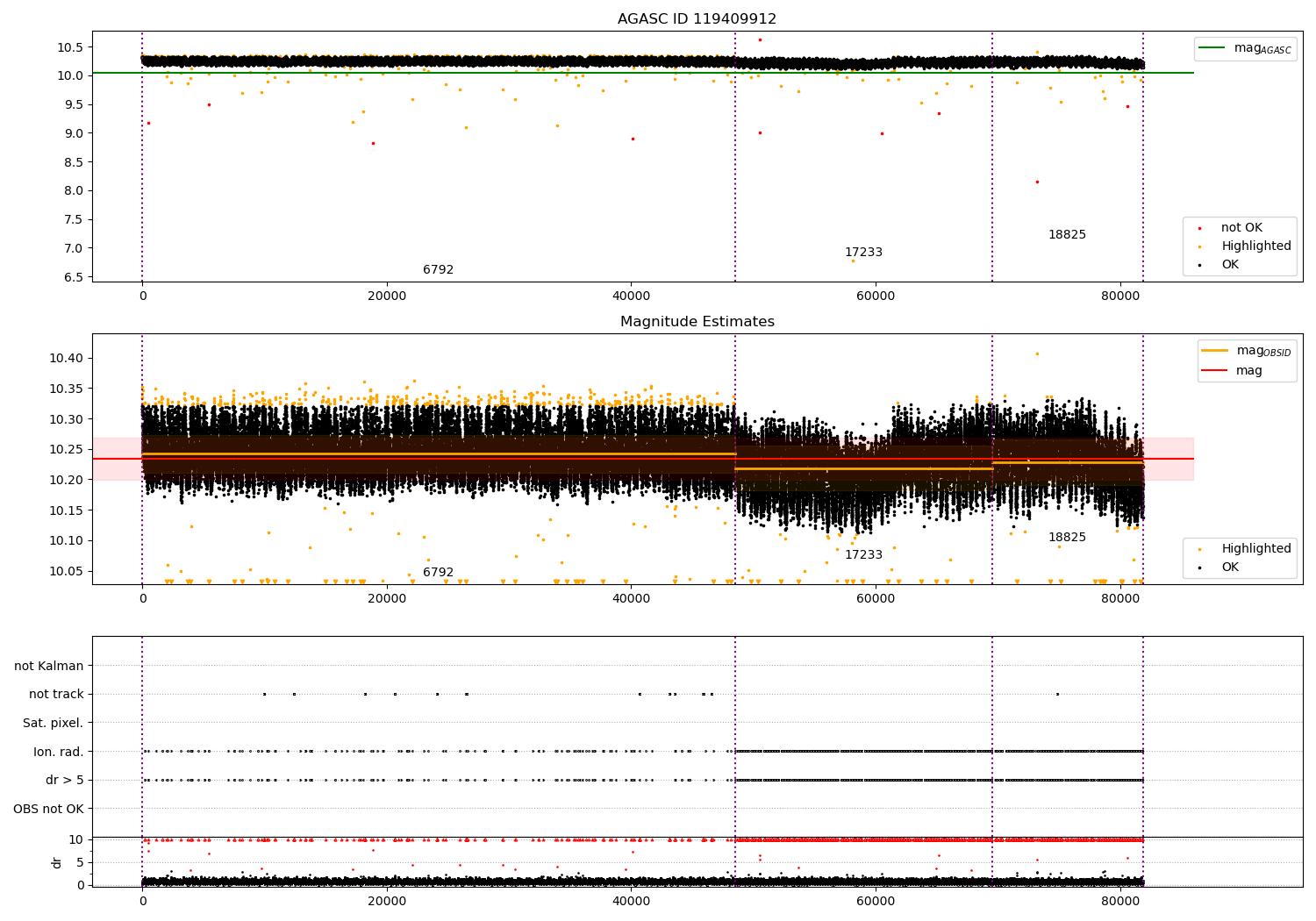Select the 'Sat. pixel.' row label

click(53, 723)
